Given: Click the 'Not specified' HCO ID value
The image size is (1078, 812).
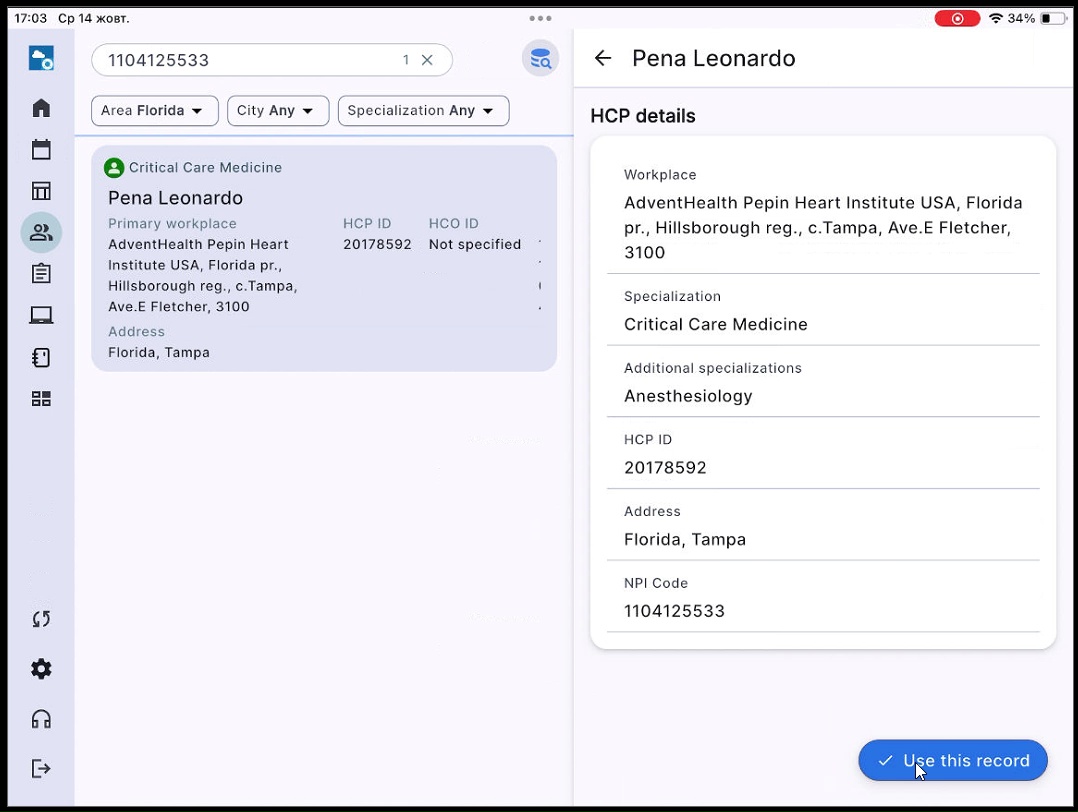Looking at the screenshot, I should [475, 244].
